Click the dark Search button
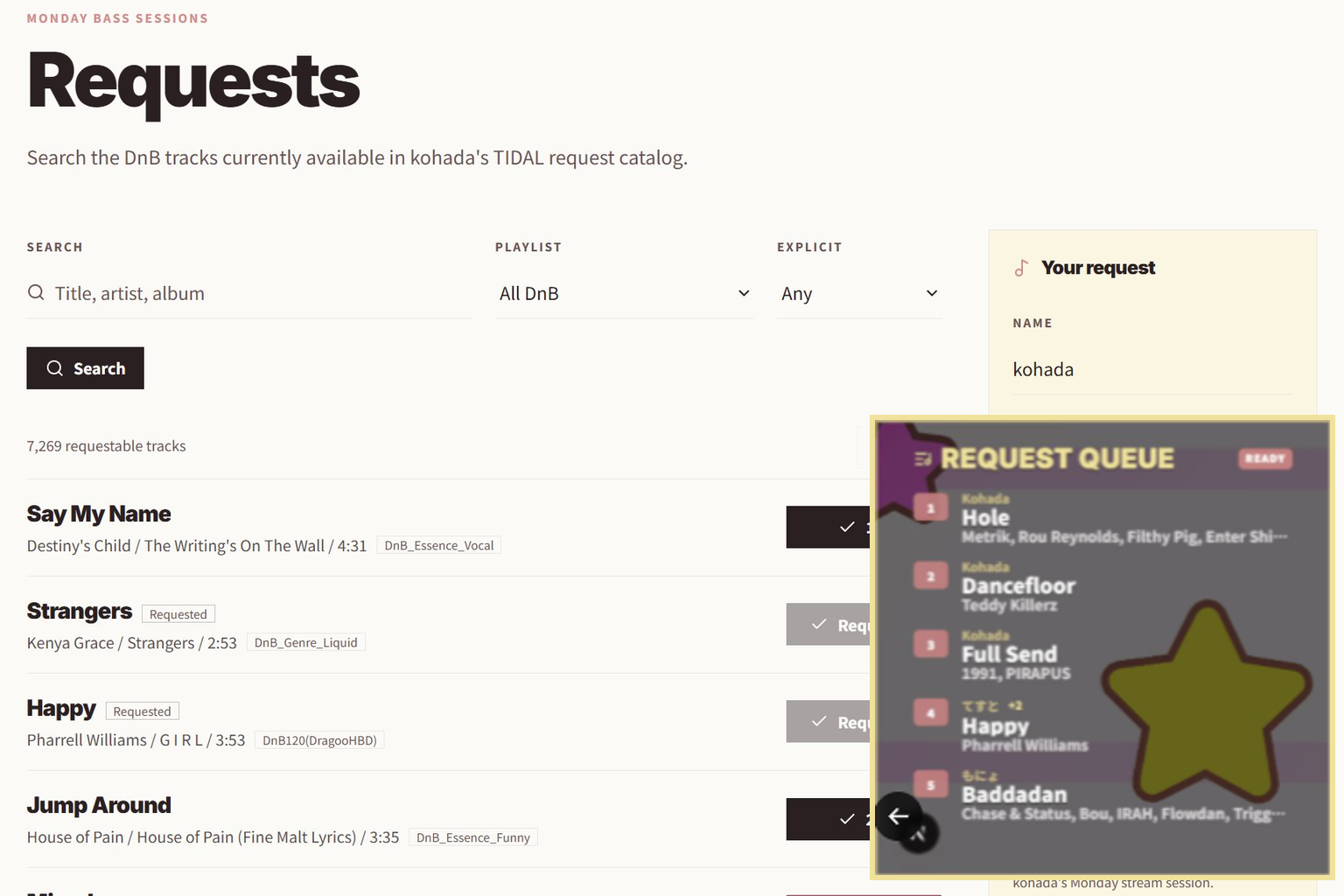The height and width of the screenshot is (896, 1344). pos(85,368)
